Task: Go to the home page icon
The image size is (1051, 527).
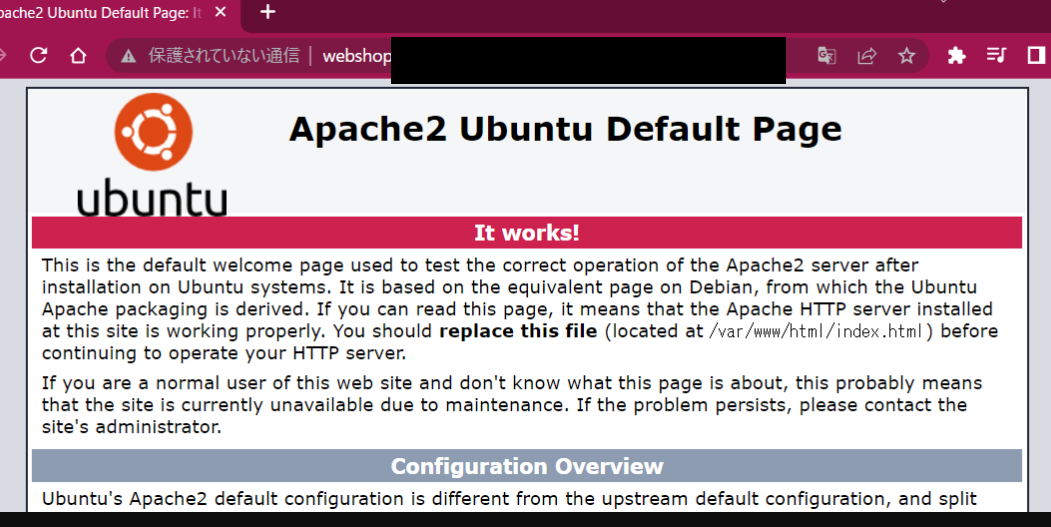Action: pyautogui.click(x=78, y=55)
